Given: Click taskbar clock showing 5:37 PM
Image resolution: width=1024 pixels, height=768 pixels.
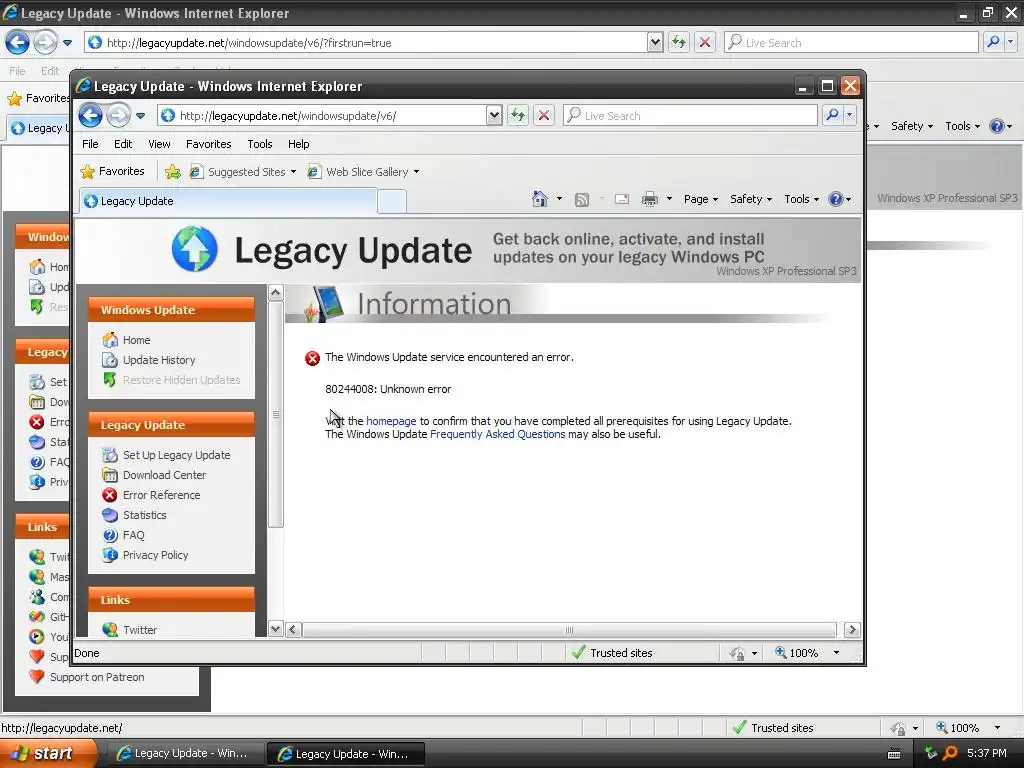Looking at the screenshot, I should click(986, 753).
